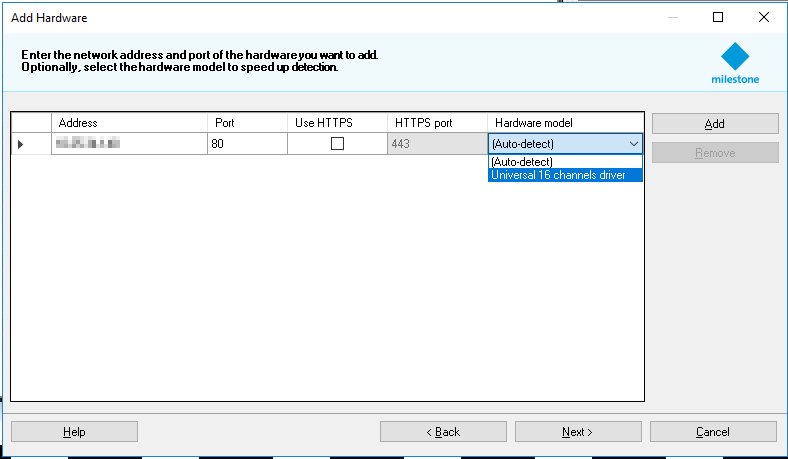Maximize the Add Hardware window

coord(718,17)
